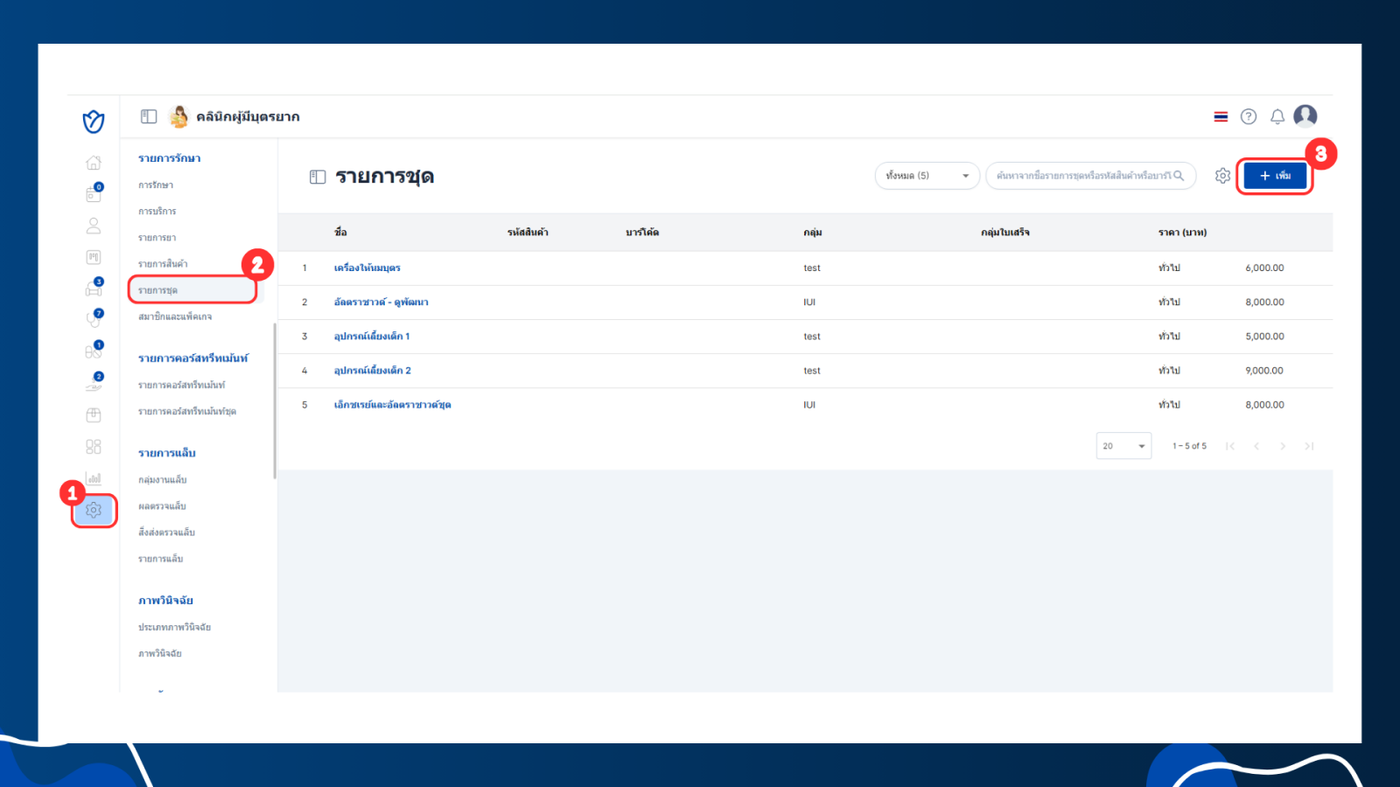The height and width of the screenshot is (787, 1400).
Task: Open ภาพวินิจฉัย in the side menu
Action: 160,654
